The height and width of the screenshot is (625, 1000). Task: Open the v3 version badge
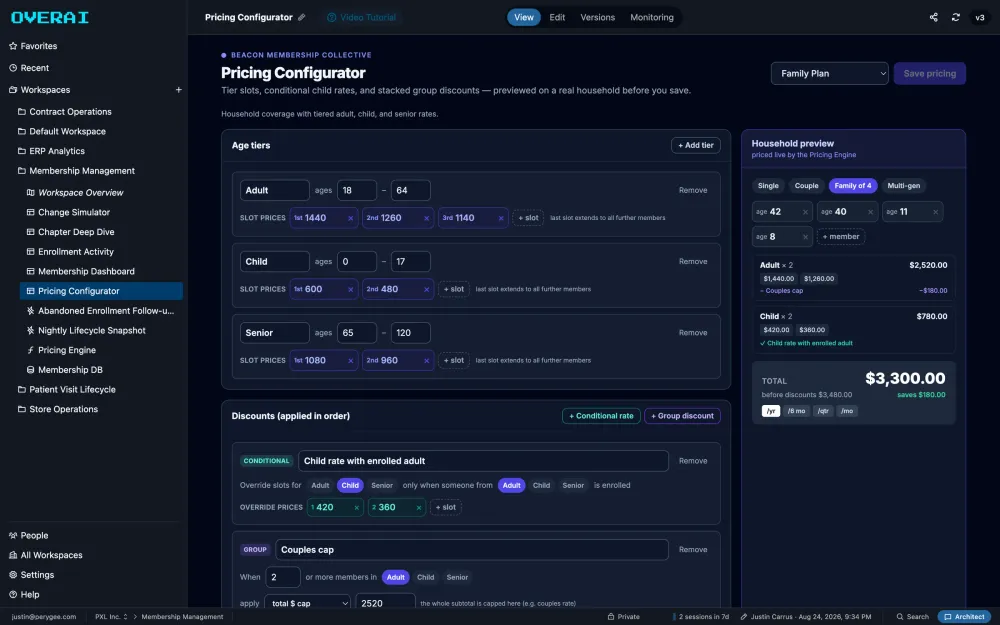pos(980,17)
